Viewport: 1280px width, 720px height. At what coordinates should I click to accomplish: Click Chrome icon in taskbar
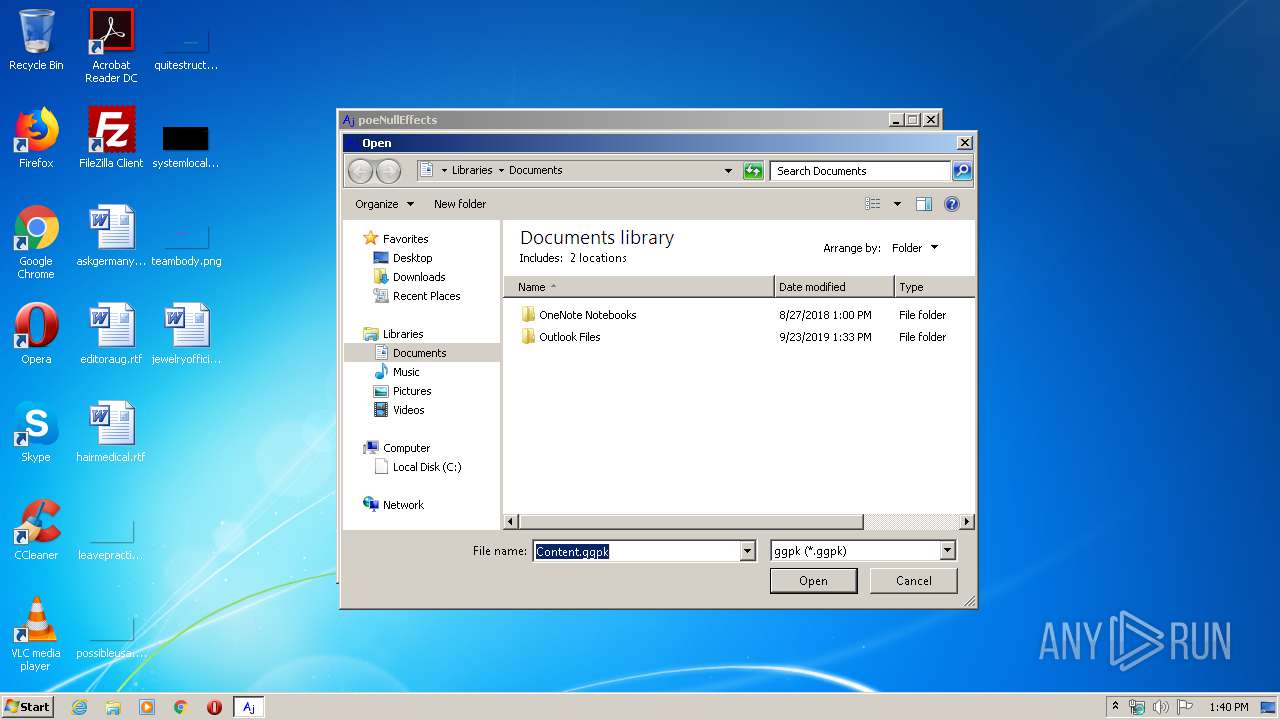pos(181,707)
